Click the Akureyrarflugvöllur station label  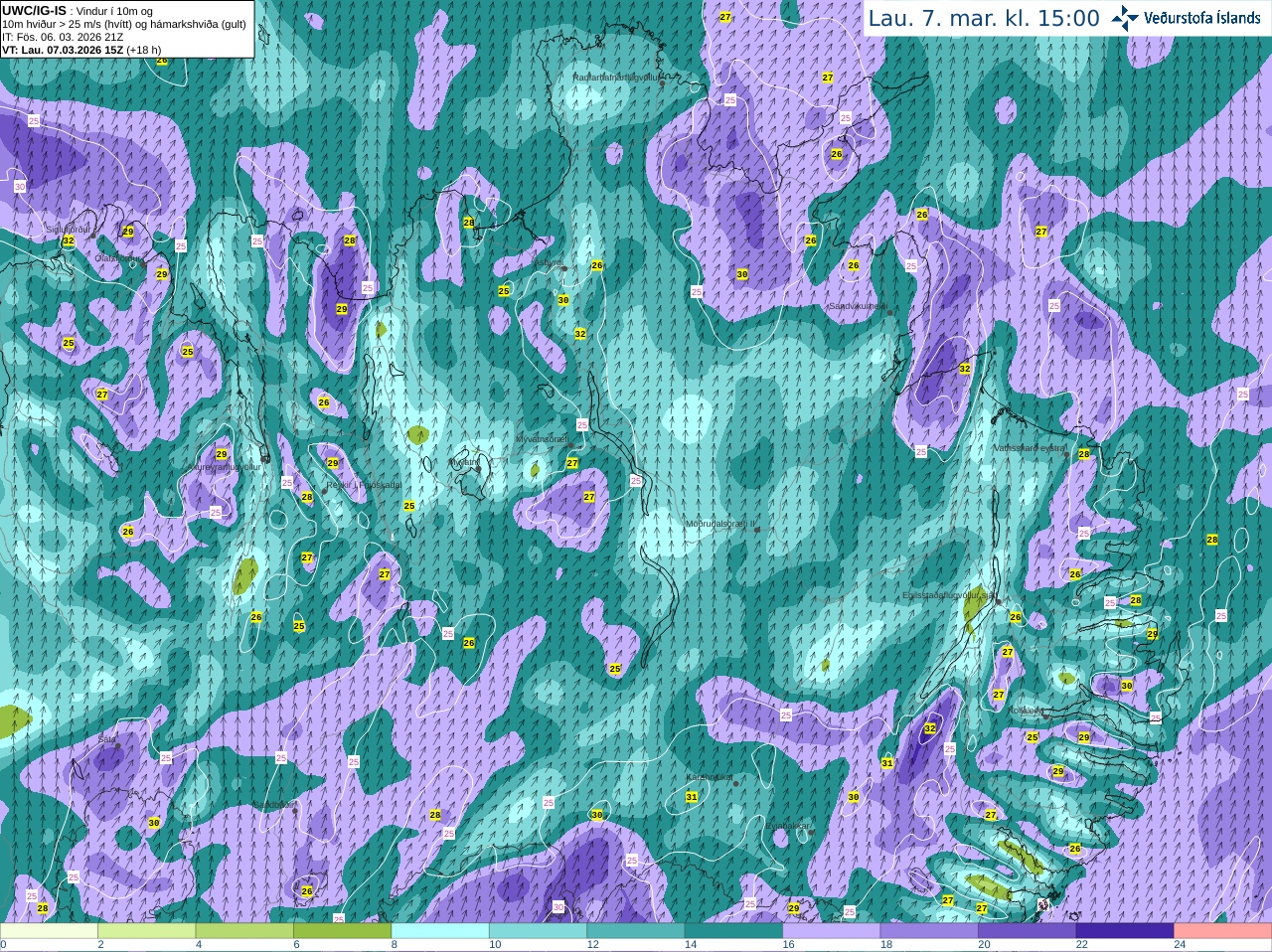tap(225, 466)
